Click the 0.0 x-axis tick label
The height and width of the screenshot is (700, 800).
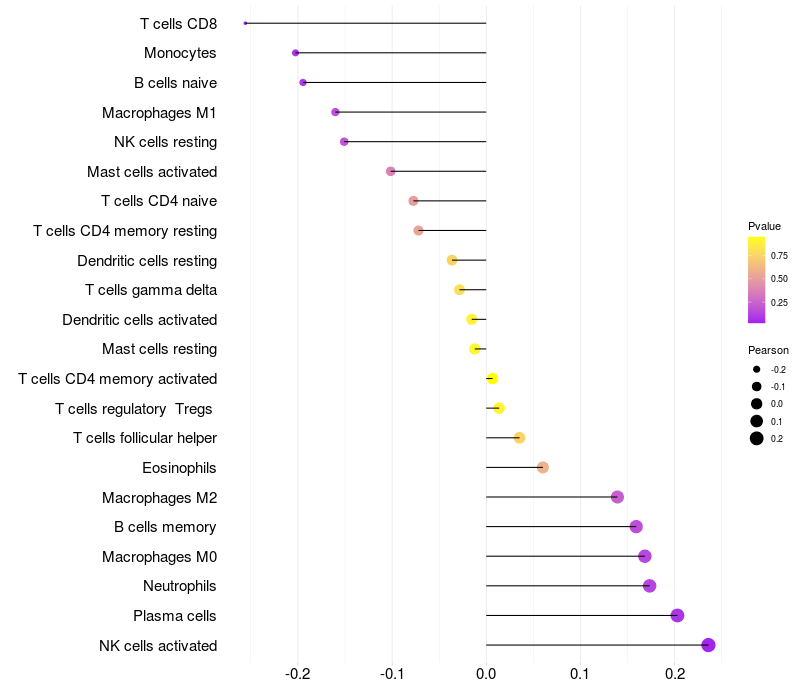point(486,673)
